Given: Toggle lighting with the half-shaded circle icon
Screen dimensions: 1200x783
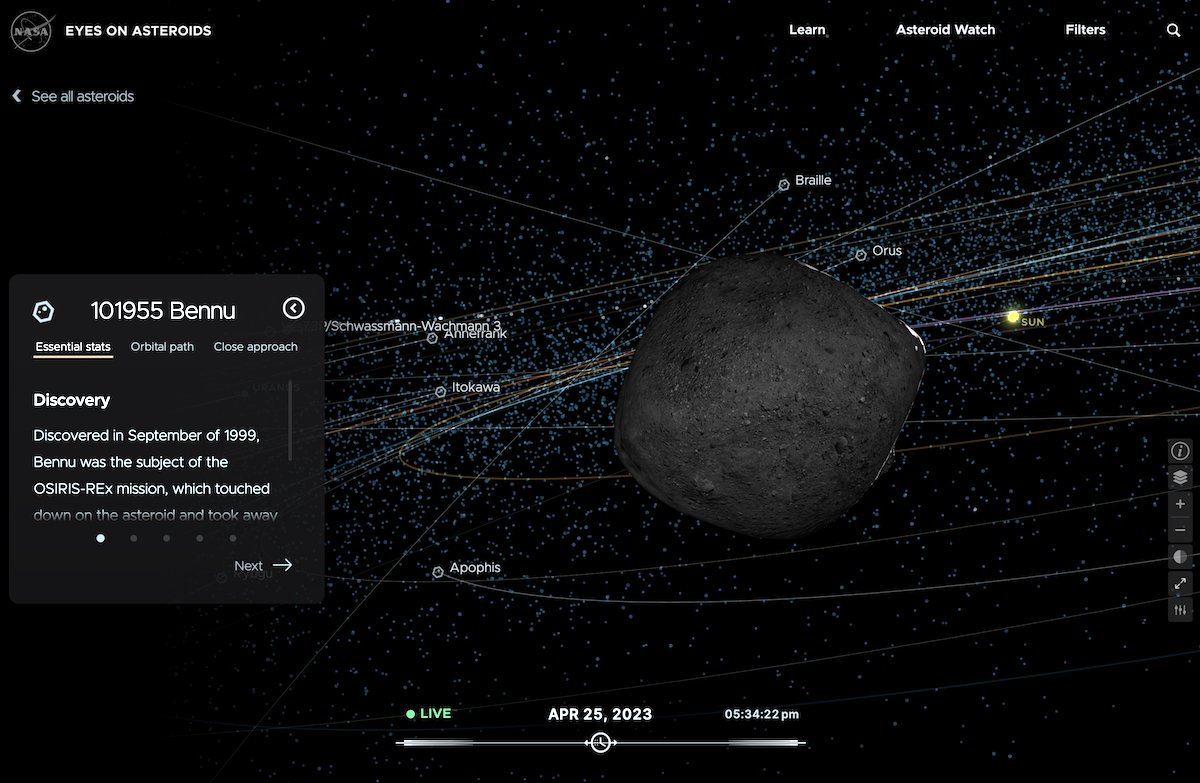Looking at the screenshot, I should pos(1180,556).
